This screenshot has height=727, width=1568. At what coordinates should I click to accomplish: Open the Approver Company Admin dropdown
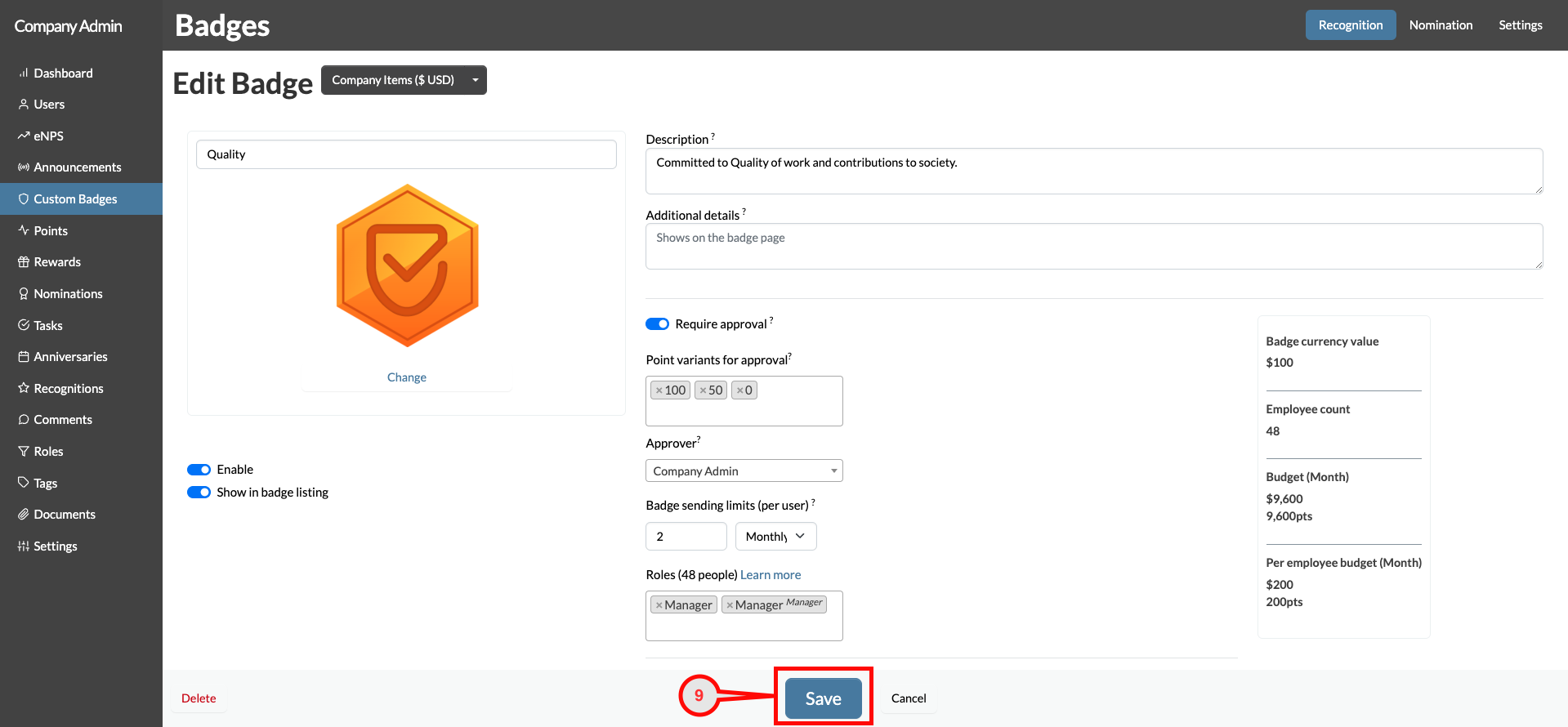744,471
